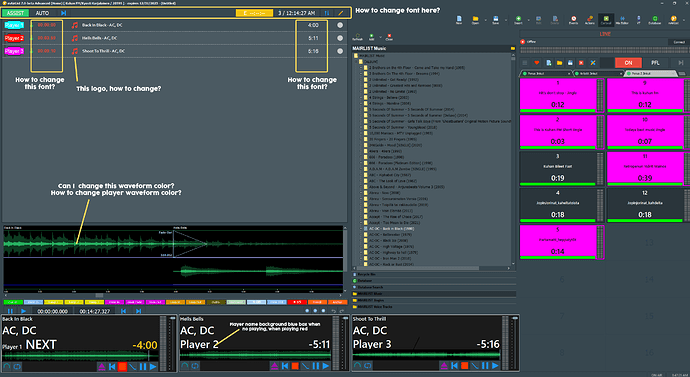Open the dropdown arrow next to Add
The image size is (690, 377).
coord(380,37)
